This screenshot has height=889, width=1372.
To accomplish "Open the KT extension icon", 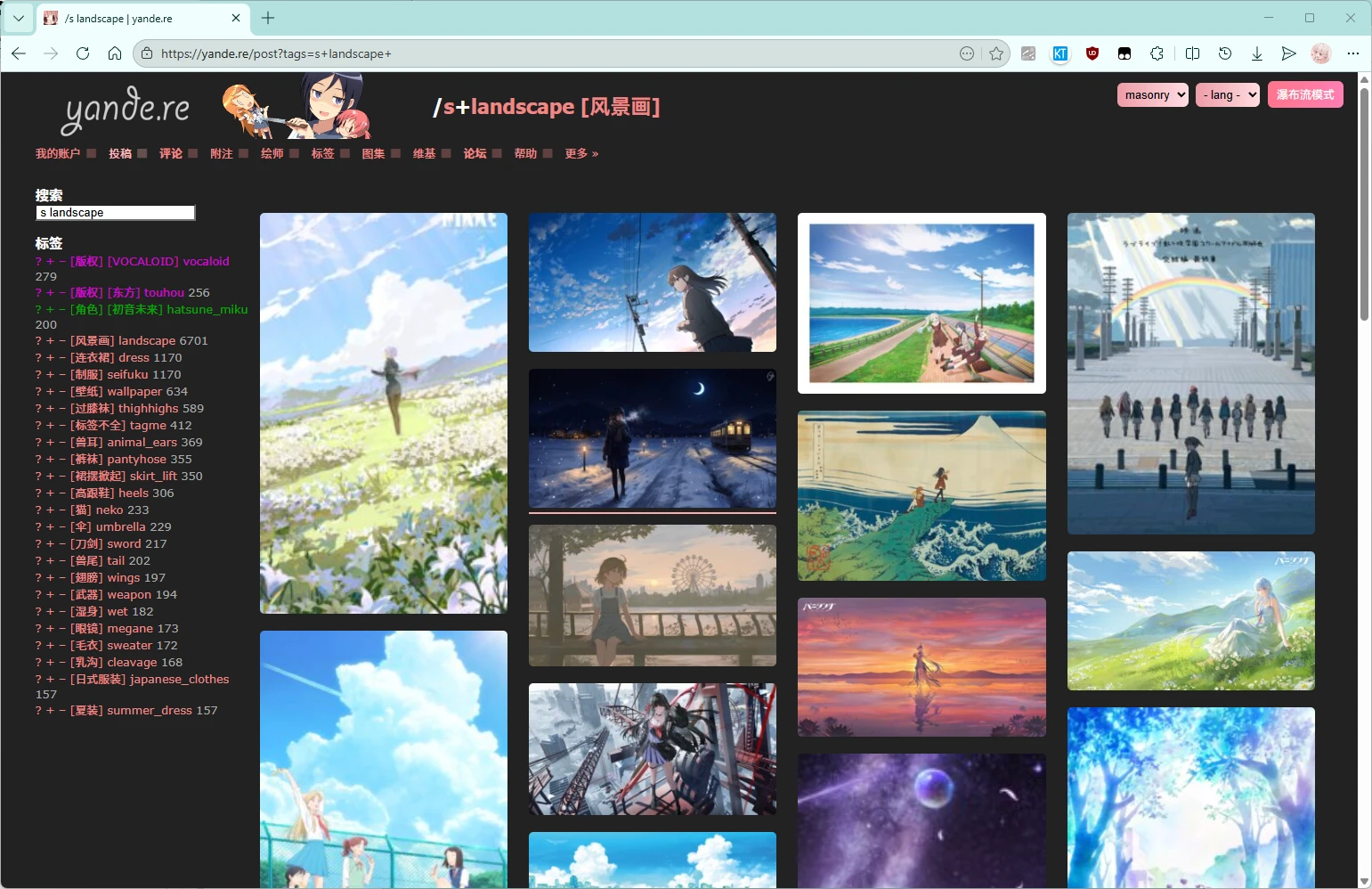I will (1059, 53).
